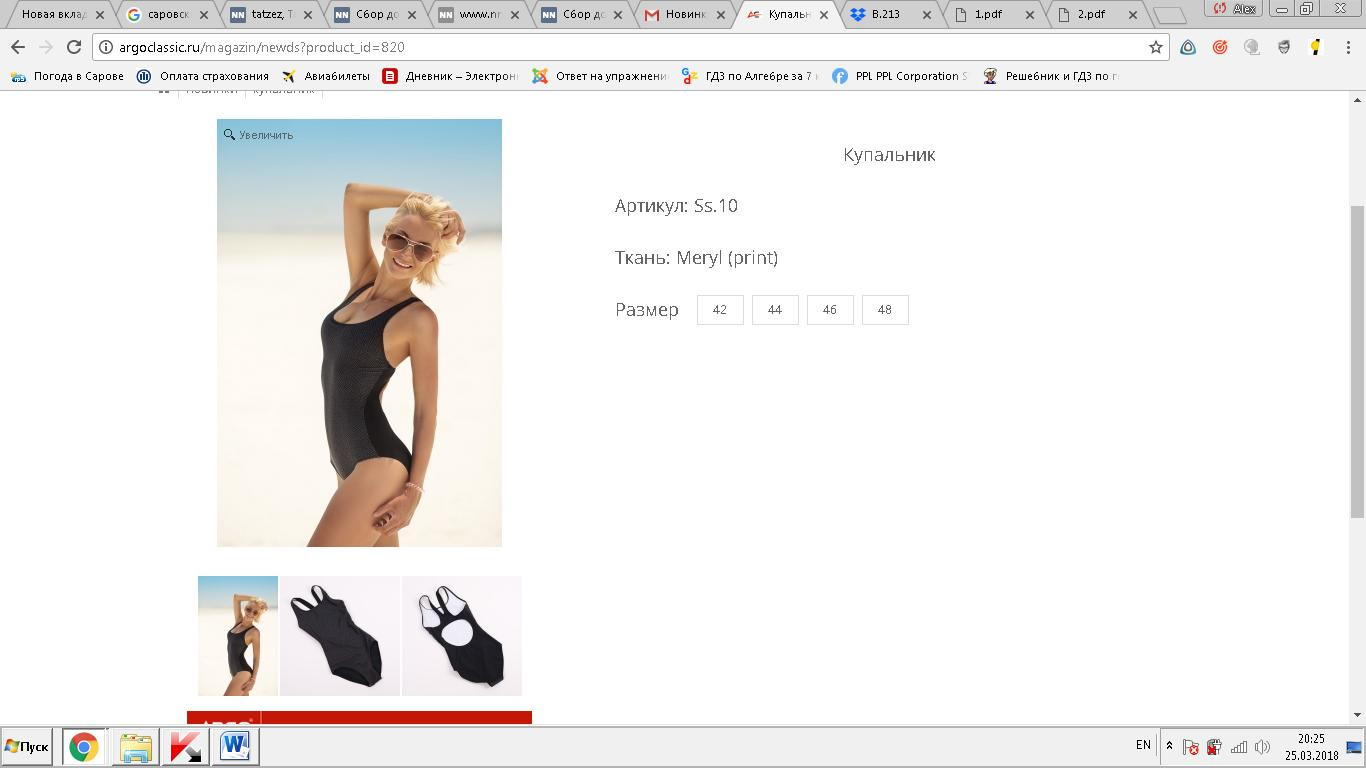
Task: Open the gray masked-face extension icon
Action: click(x=1284, y=47)
